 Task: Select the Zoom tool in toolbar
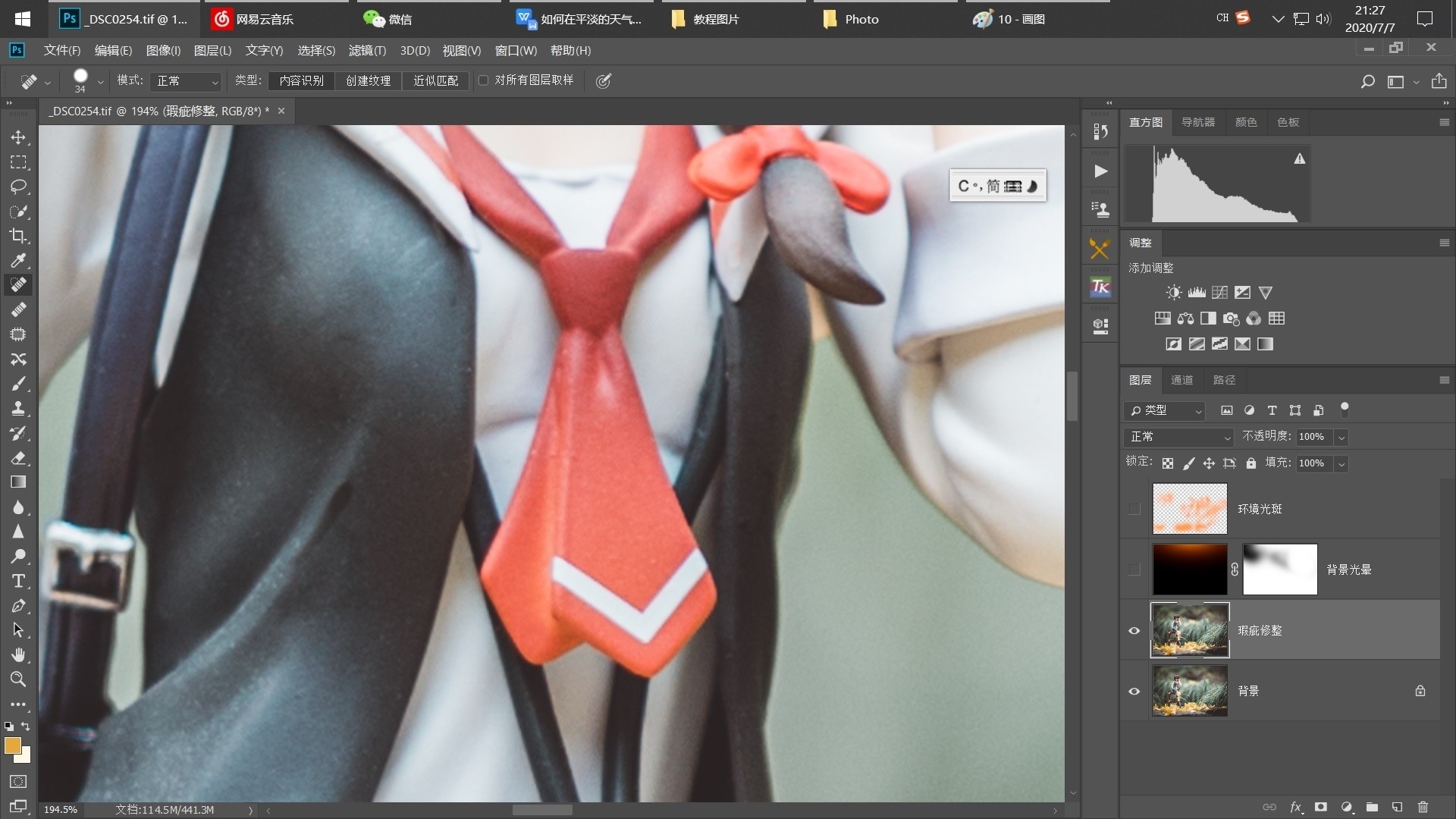click(18, 679)
